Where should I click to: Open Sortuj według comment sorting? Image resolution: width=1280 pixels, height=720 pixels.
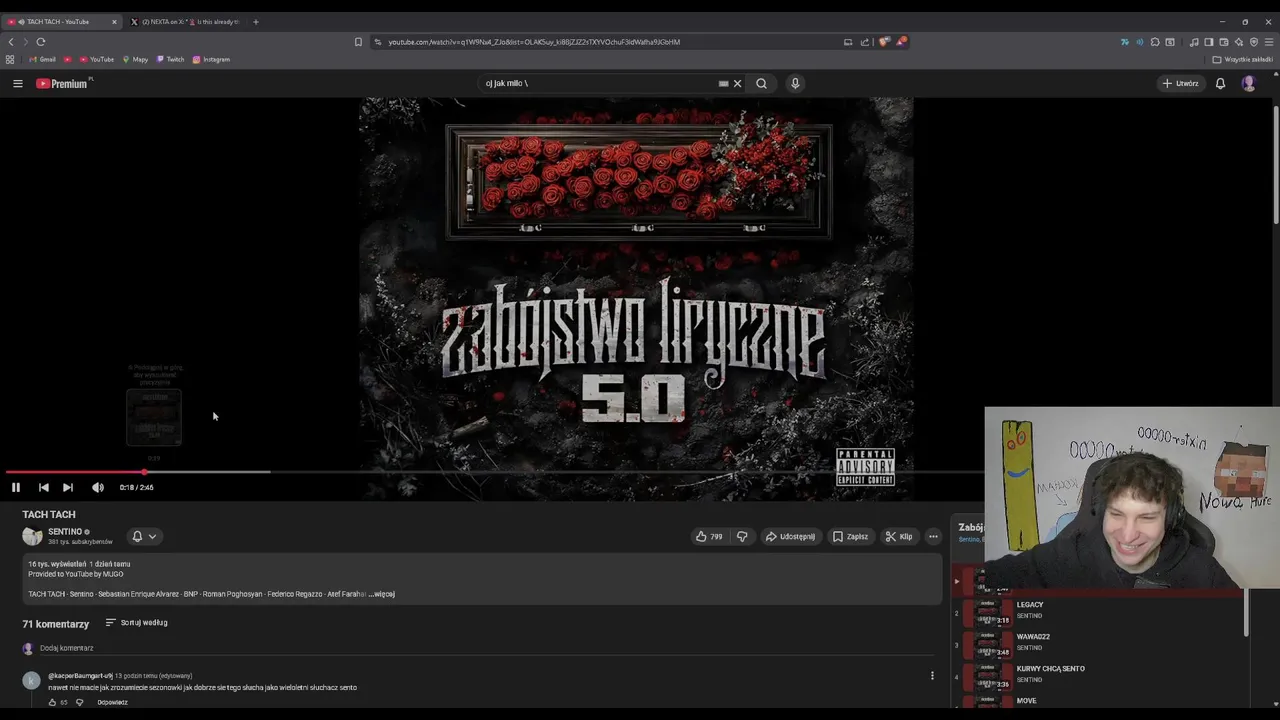[x=136, y=622]
